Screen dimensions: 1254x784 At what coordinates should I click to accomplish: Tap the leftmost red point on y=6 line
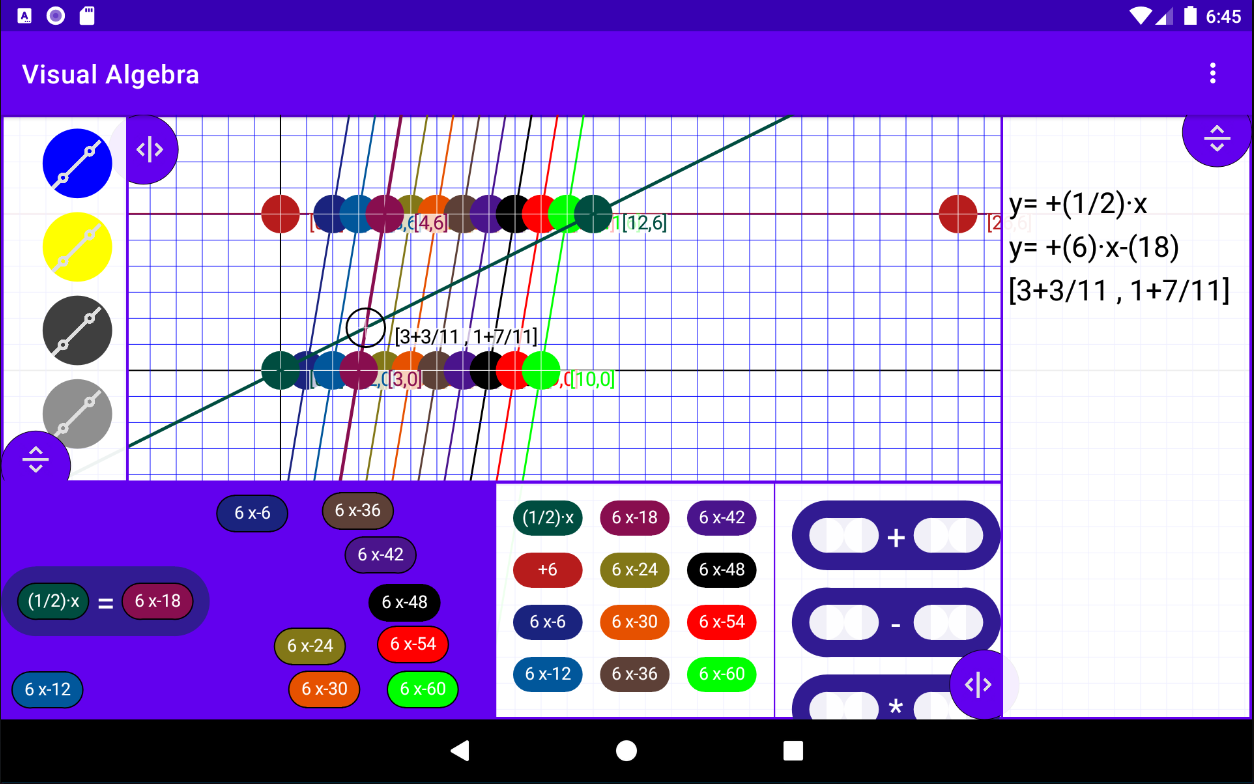281,214
